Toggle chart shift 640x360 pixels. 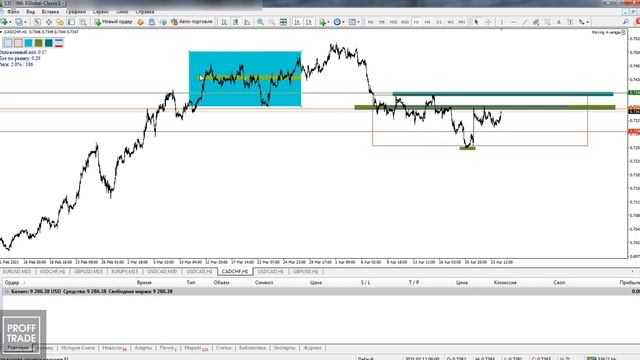coord(309,22)
